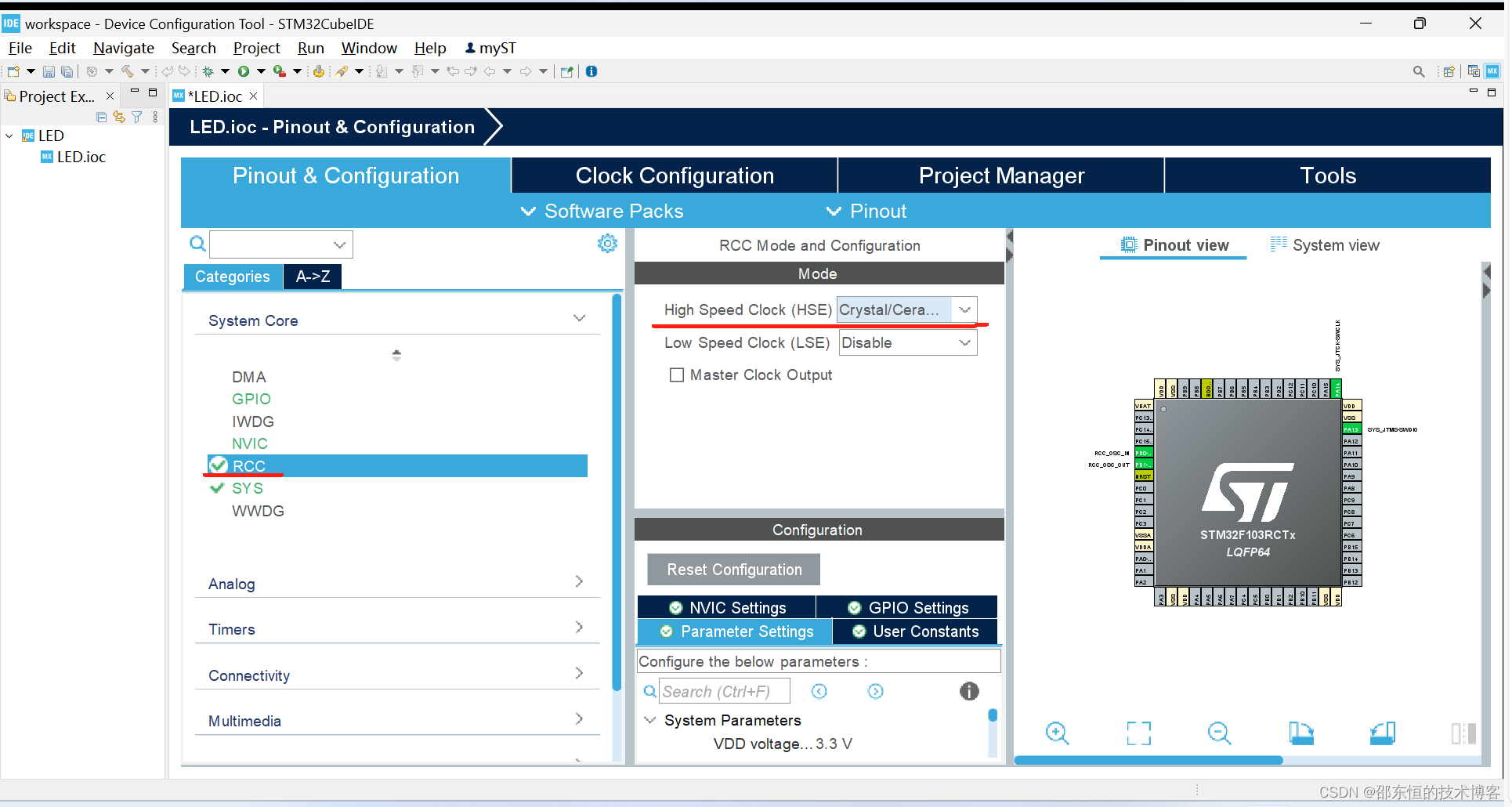Toggle Link with Editor in Project Explorer

pos(119,117)
